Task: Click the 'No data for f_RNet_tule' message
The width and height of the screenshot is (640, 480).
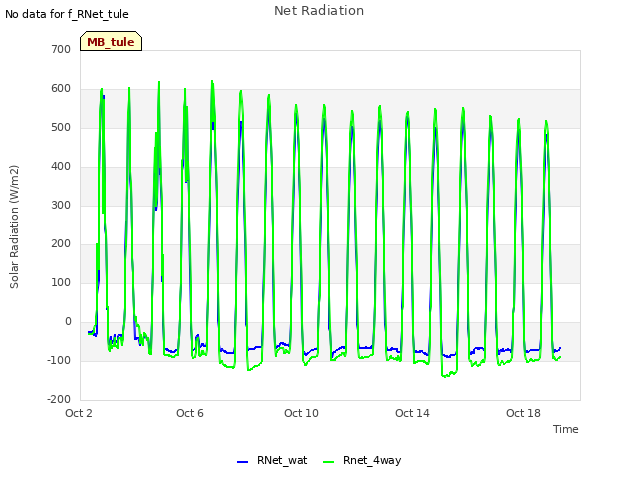Action: tap(67, 14)
